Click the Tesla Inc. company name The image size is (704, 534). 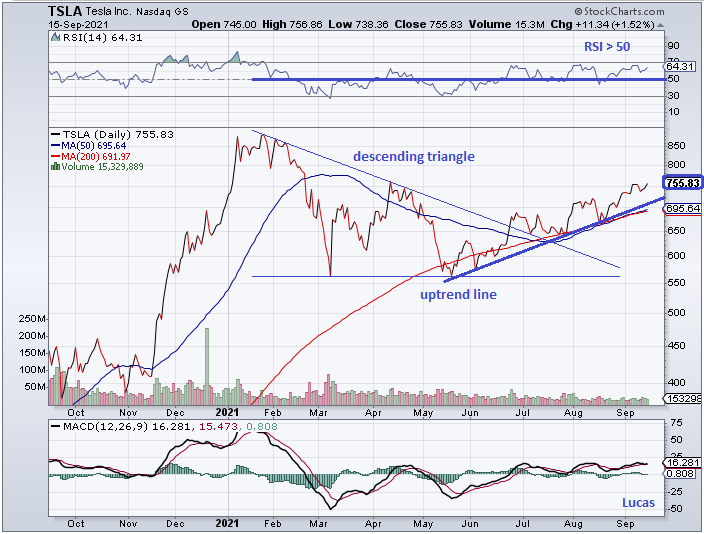click(x=108, y=11)
